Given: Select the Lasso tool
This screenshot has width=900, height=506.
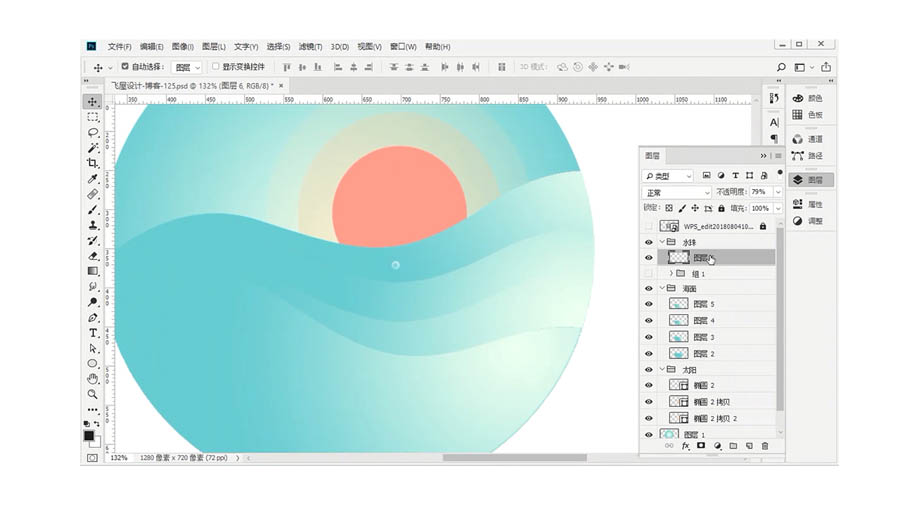Looking at the screenshot, I should pyautogui.click(x=92, y=132).
